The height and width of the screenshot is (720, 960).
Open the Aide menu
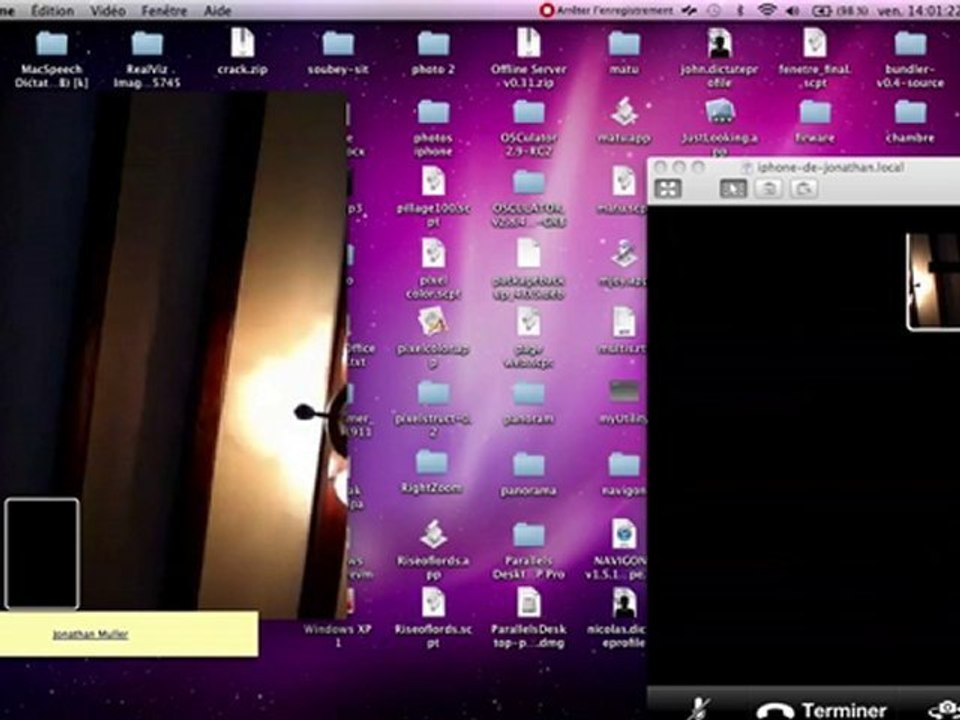tap(217, 10)
